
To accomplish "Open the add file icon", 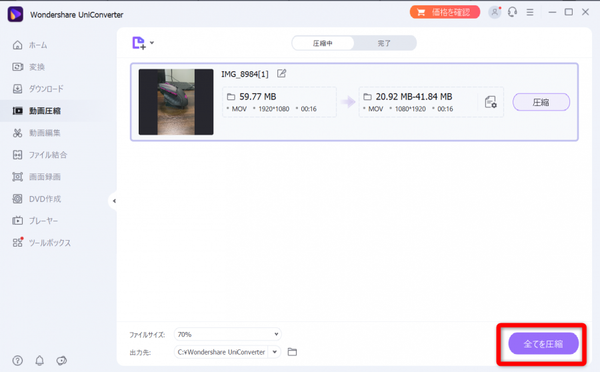I will [x=139, y=43].
